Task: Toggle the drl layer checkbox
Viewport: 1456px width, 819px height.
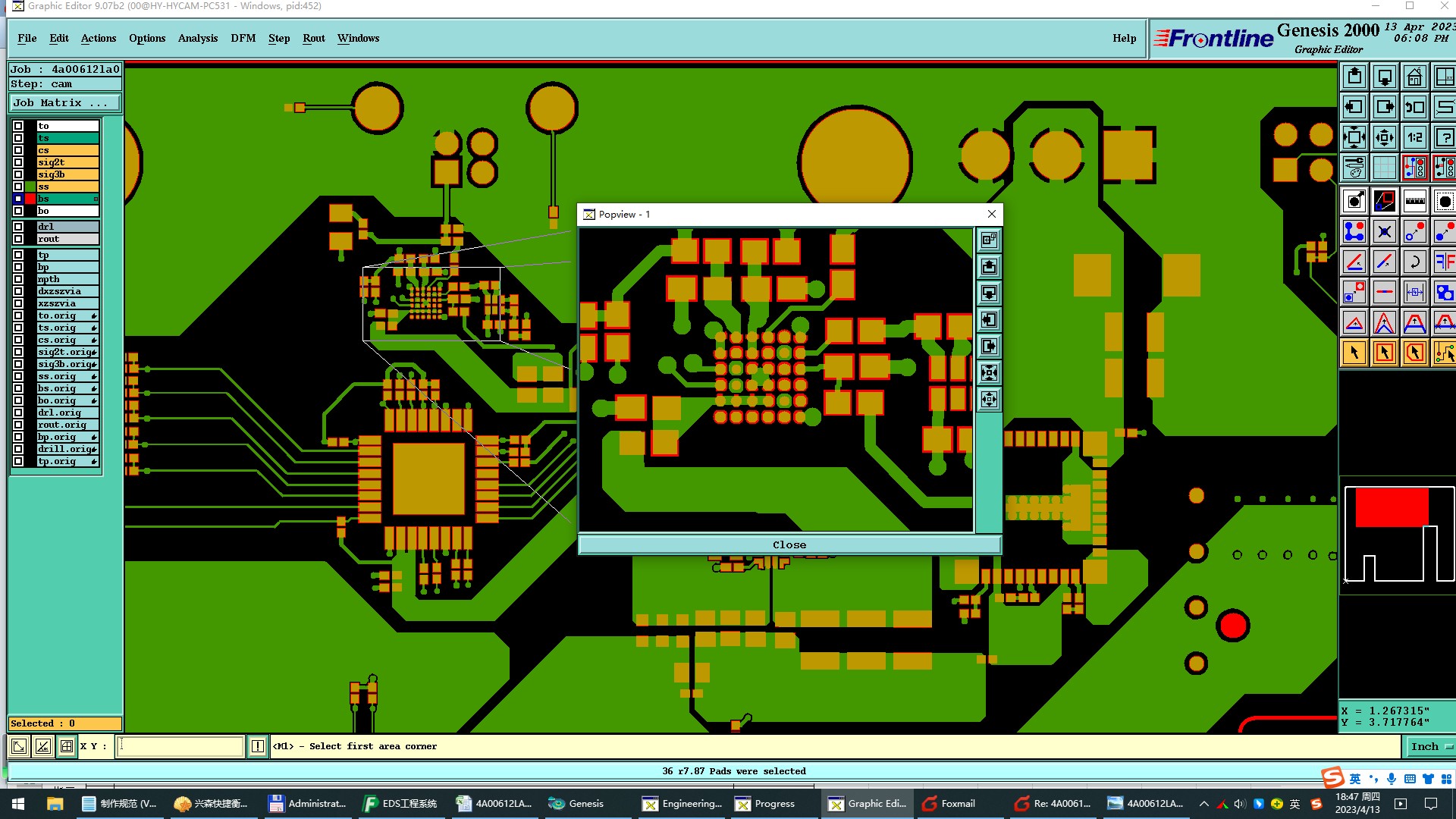Action: pyautogui.click(x=18, y=227)
